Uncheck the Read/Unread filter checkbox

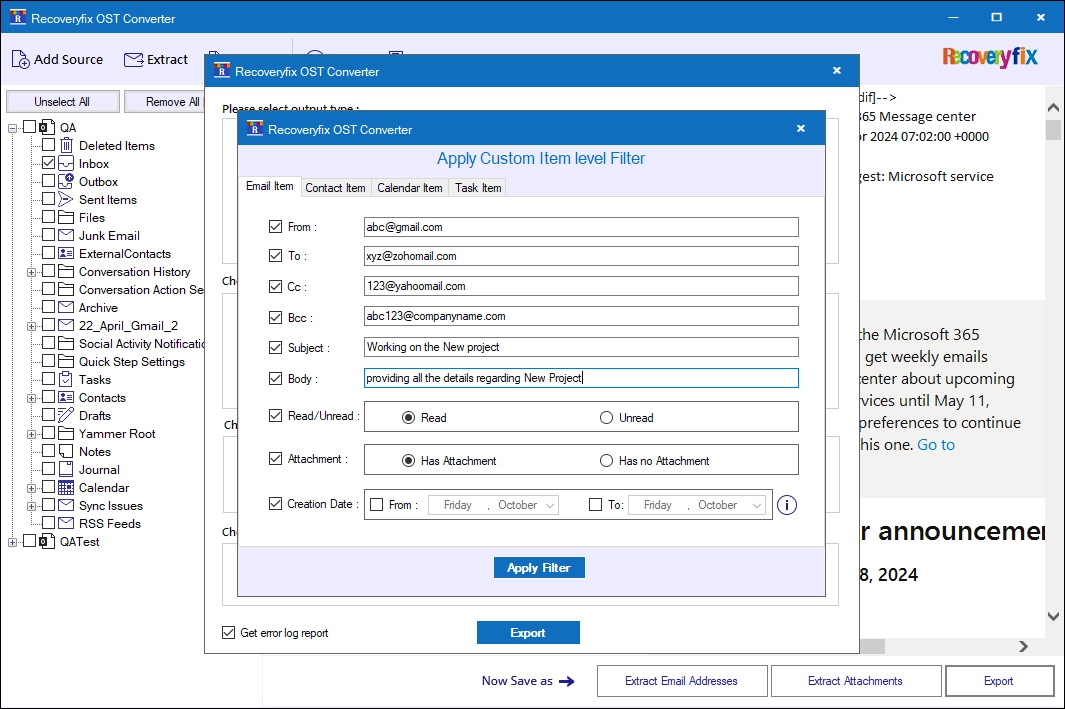pos(275,416)
